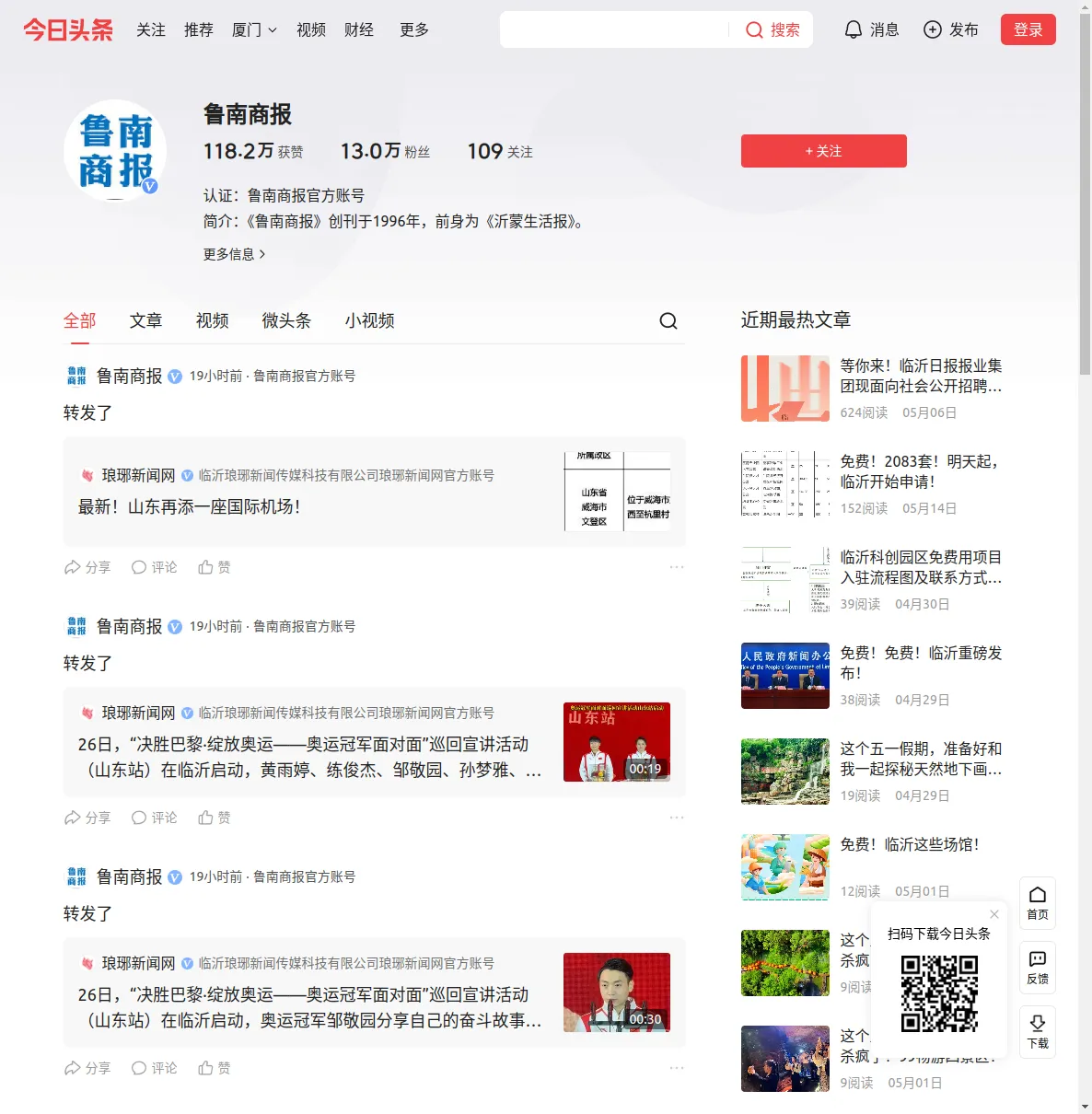Open article 这个五一假期，准备好和我一起探秘
The height and width of the screenshot is (1114, 1092).
click(x=921, y=759)
